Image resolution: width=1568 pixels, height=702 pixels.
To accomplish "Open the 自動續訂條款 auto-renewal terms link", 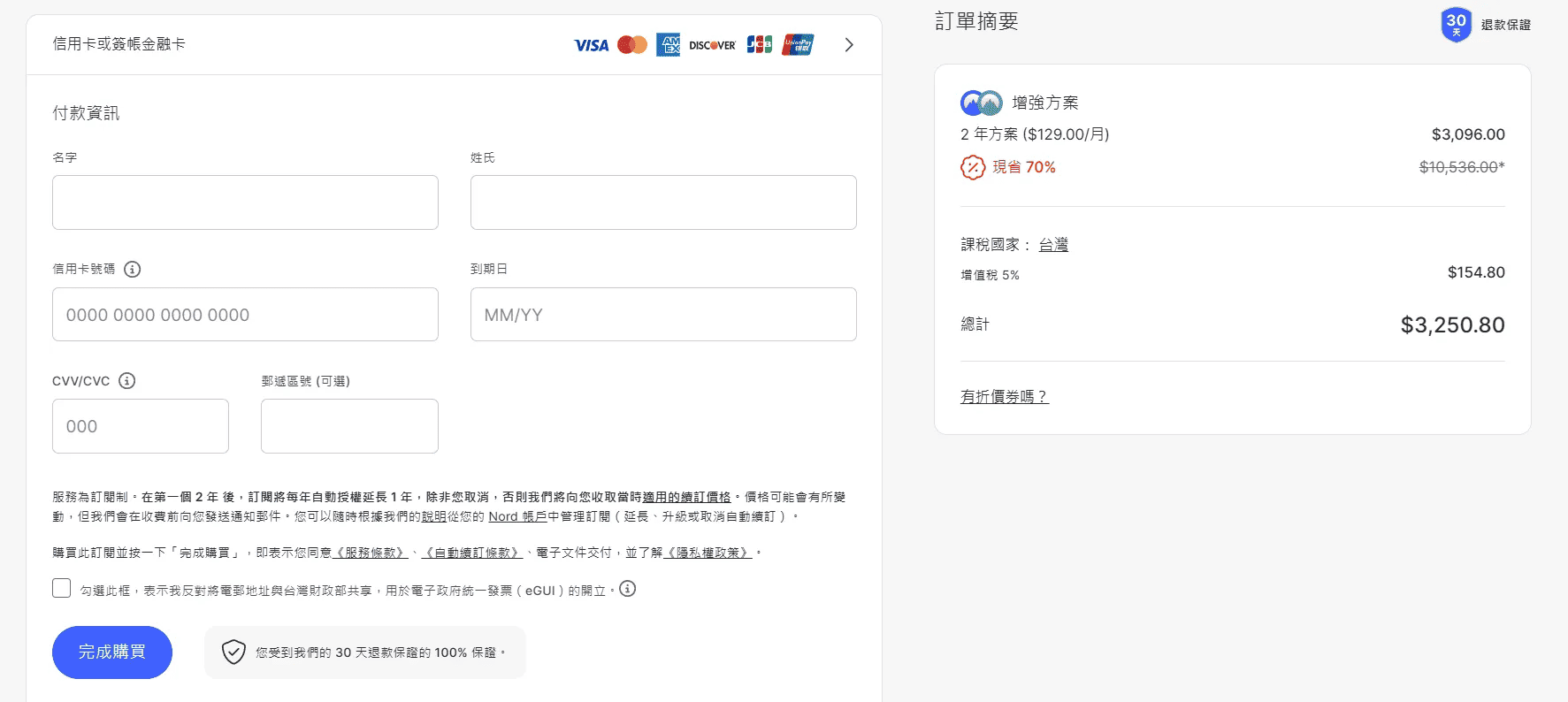I will [x=472, y=553].
